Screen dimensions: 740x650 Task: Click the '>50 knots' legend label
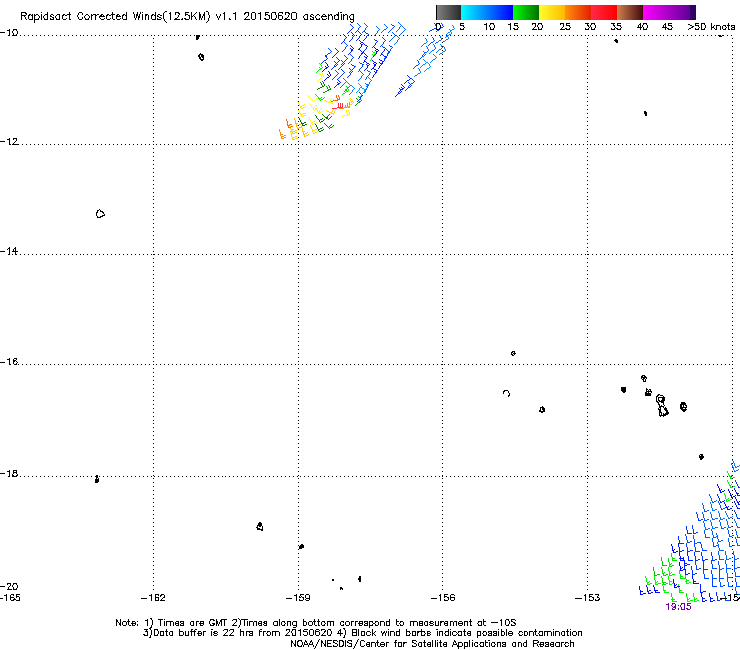coord(711,26)
